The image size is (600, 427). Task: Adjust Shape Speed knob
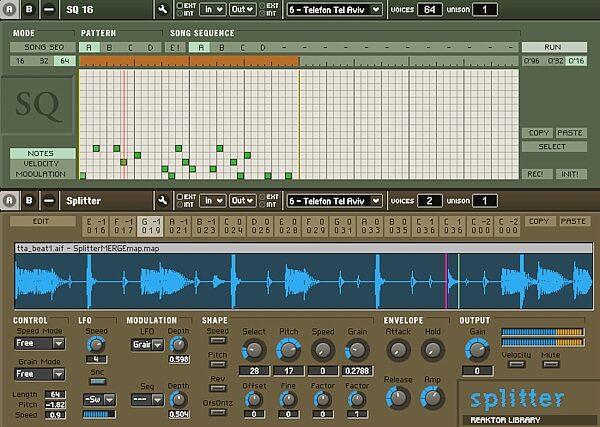[323, 350]
